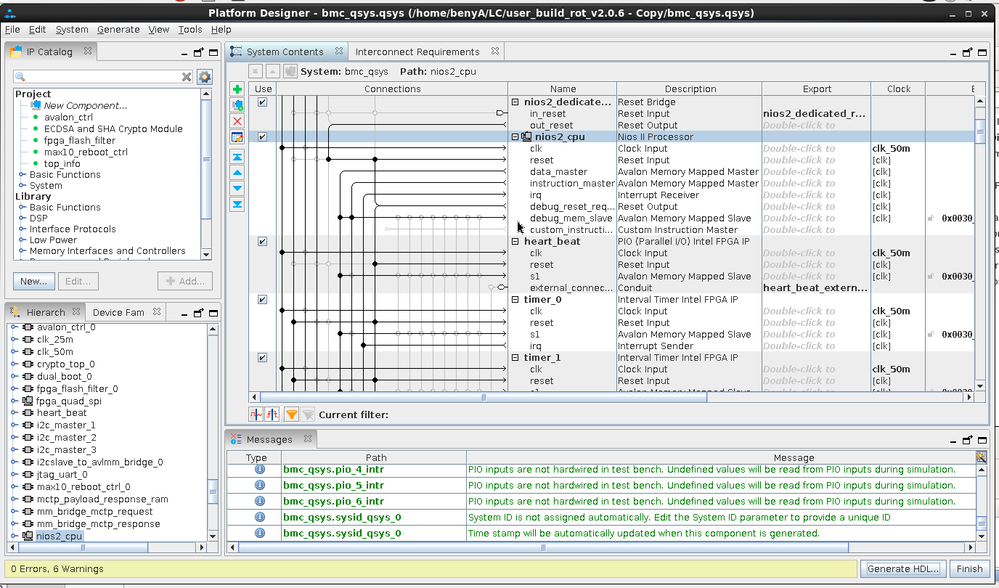The image size is (999, 588).
Task: Toggle the Use checkbox for timer_0
Action: click(262, 299)
